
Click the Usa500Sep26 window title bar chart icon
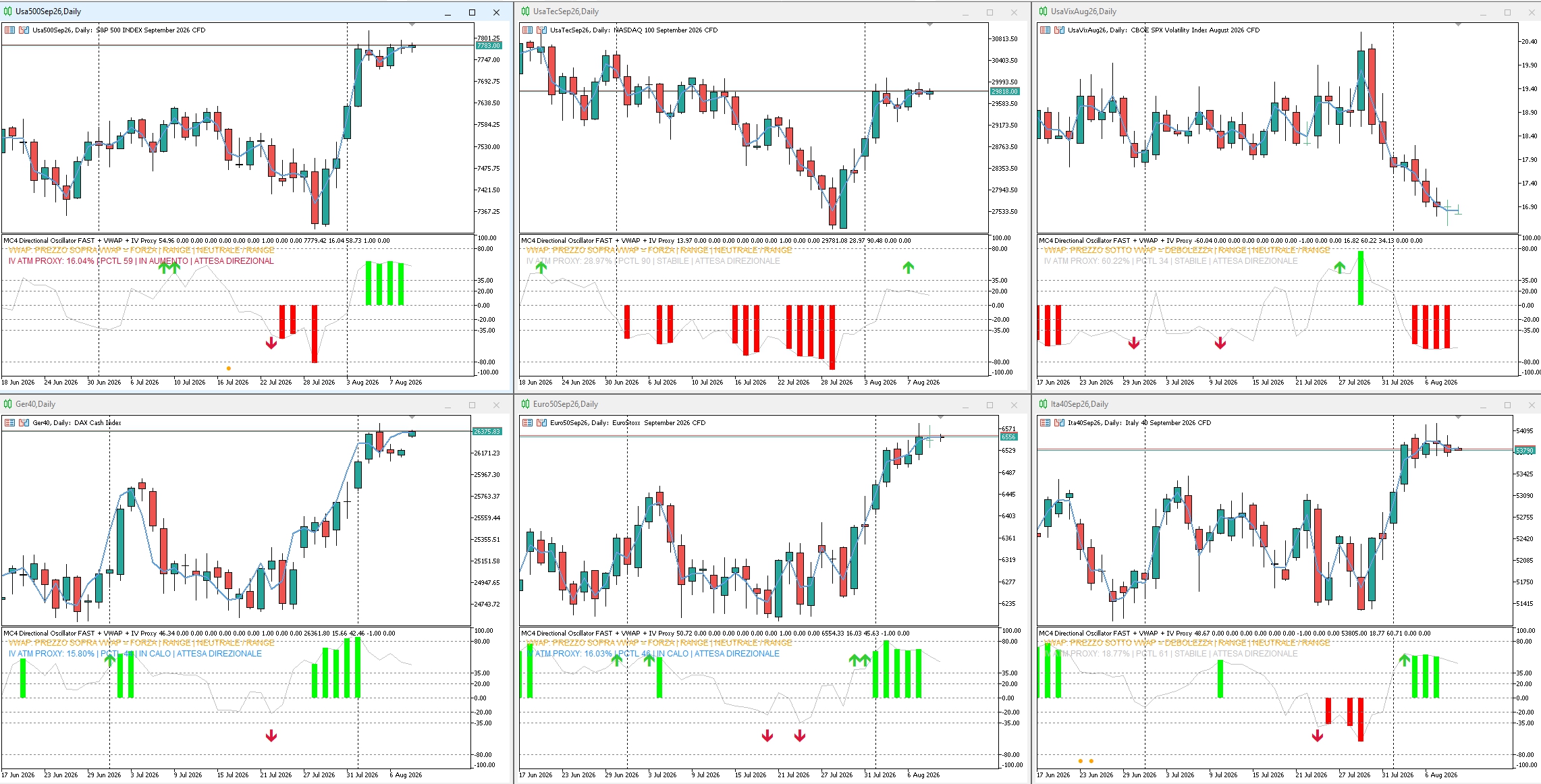8,11
